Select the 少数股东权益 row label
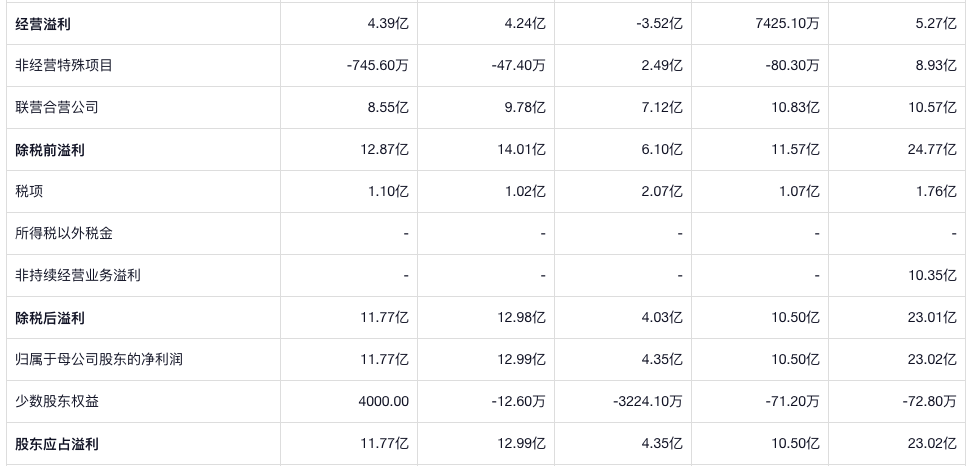 click(x=57, y=402)
